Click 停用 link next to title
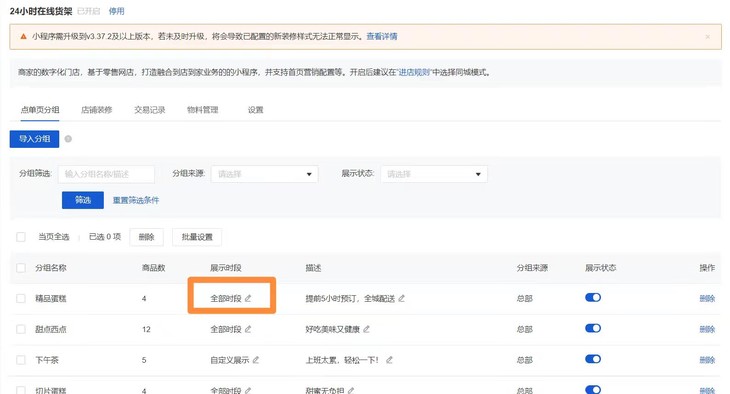The height and width of the screenshot is (394, 730). pos(116,11)
